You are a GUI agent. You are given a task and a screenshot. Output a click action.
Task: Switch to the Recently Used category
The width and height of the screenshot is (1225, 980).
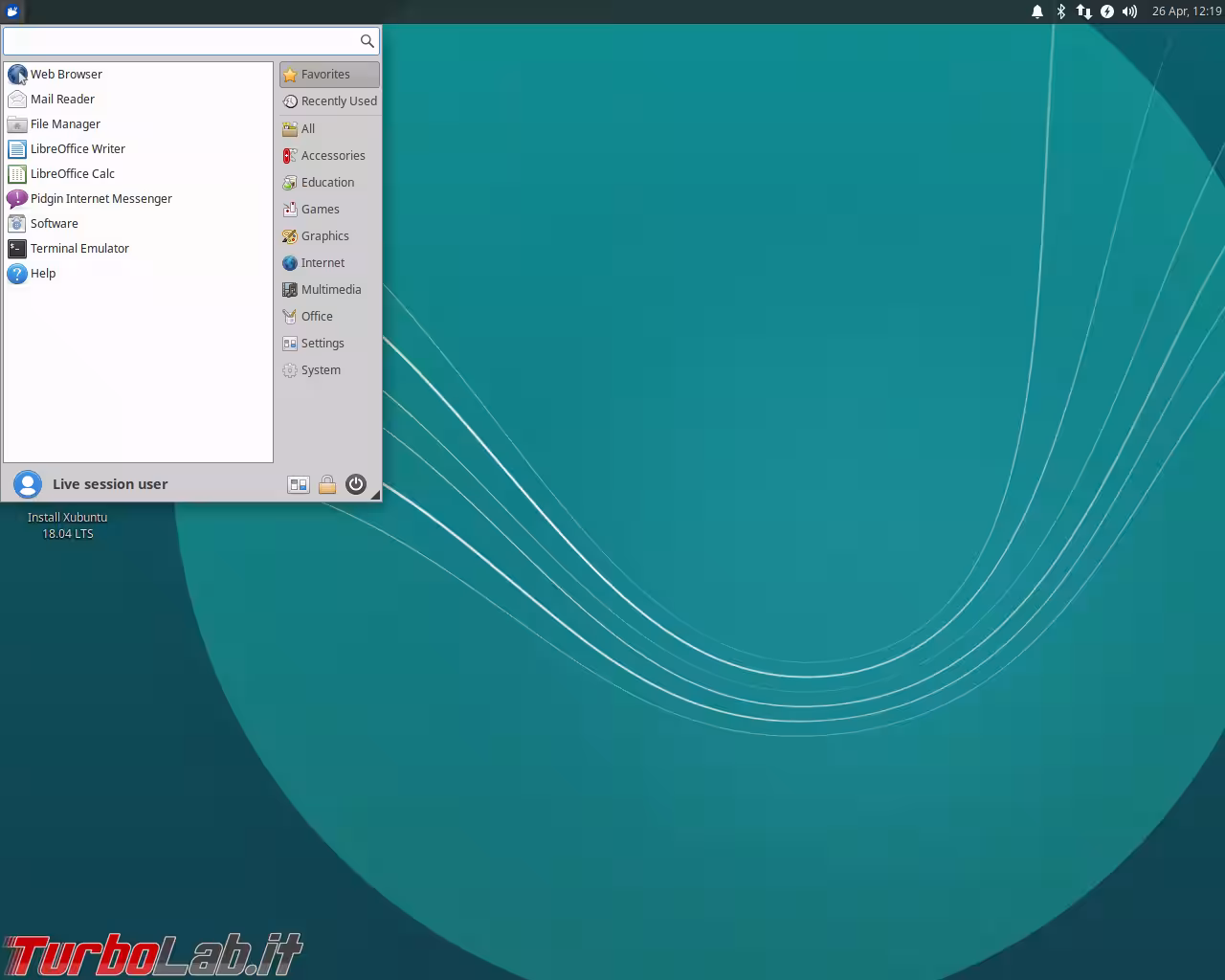[x=337, y=100]
